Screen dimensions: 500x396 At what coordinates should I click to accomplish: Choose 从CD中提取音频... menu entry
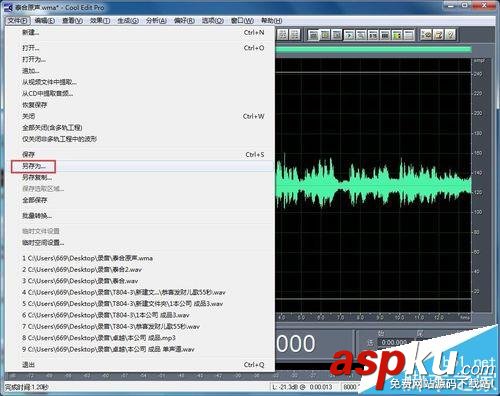pyautogui.click(x=140, y=93)
